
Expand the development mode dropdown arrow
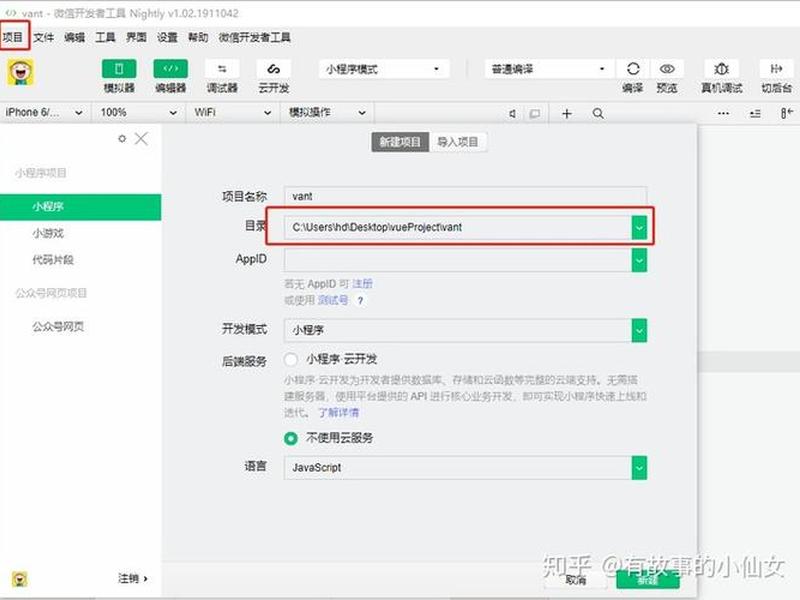[639, 331]
